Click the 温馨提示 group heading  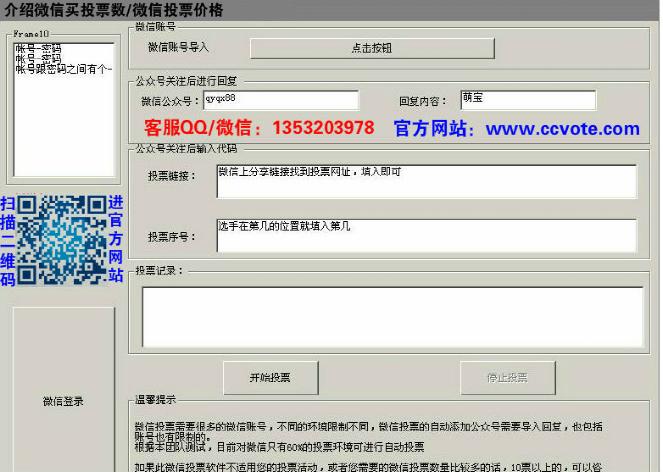click(x=155, y=399)
